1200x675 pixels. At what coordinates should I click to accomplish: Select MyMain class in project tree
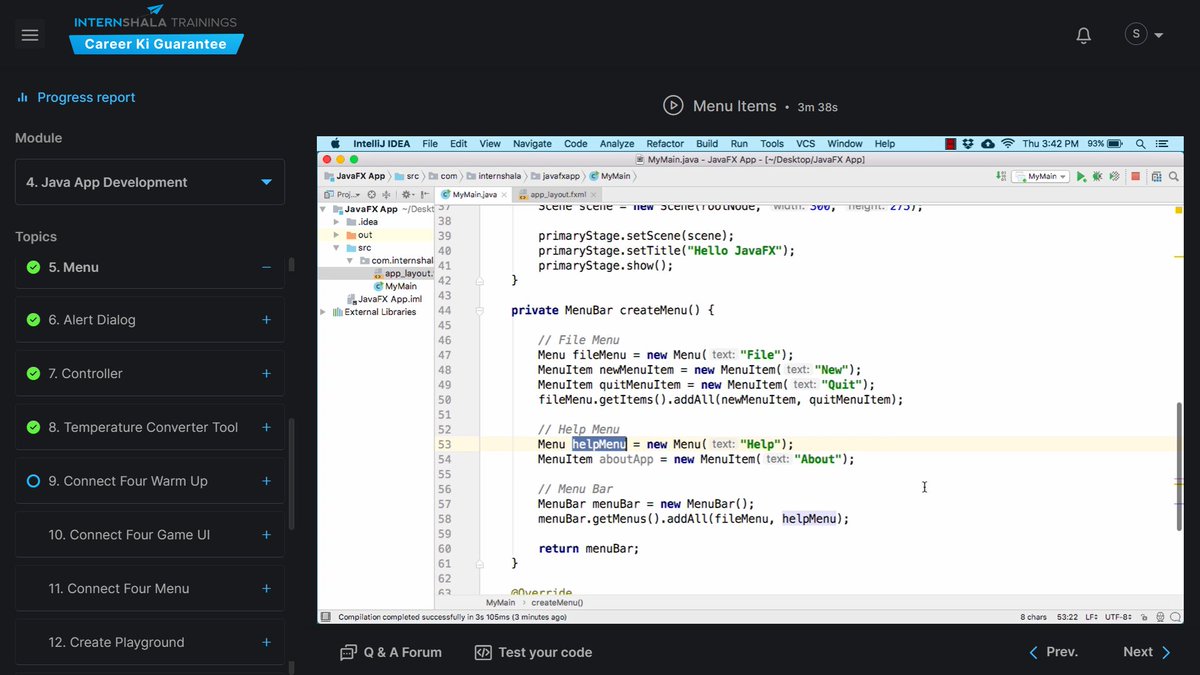(394, 286)
